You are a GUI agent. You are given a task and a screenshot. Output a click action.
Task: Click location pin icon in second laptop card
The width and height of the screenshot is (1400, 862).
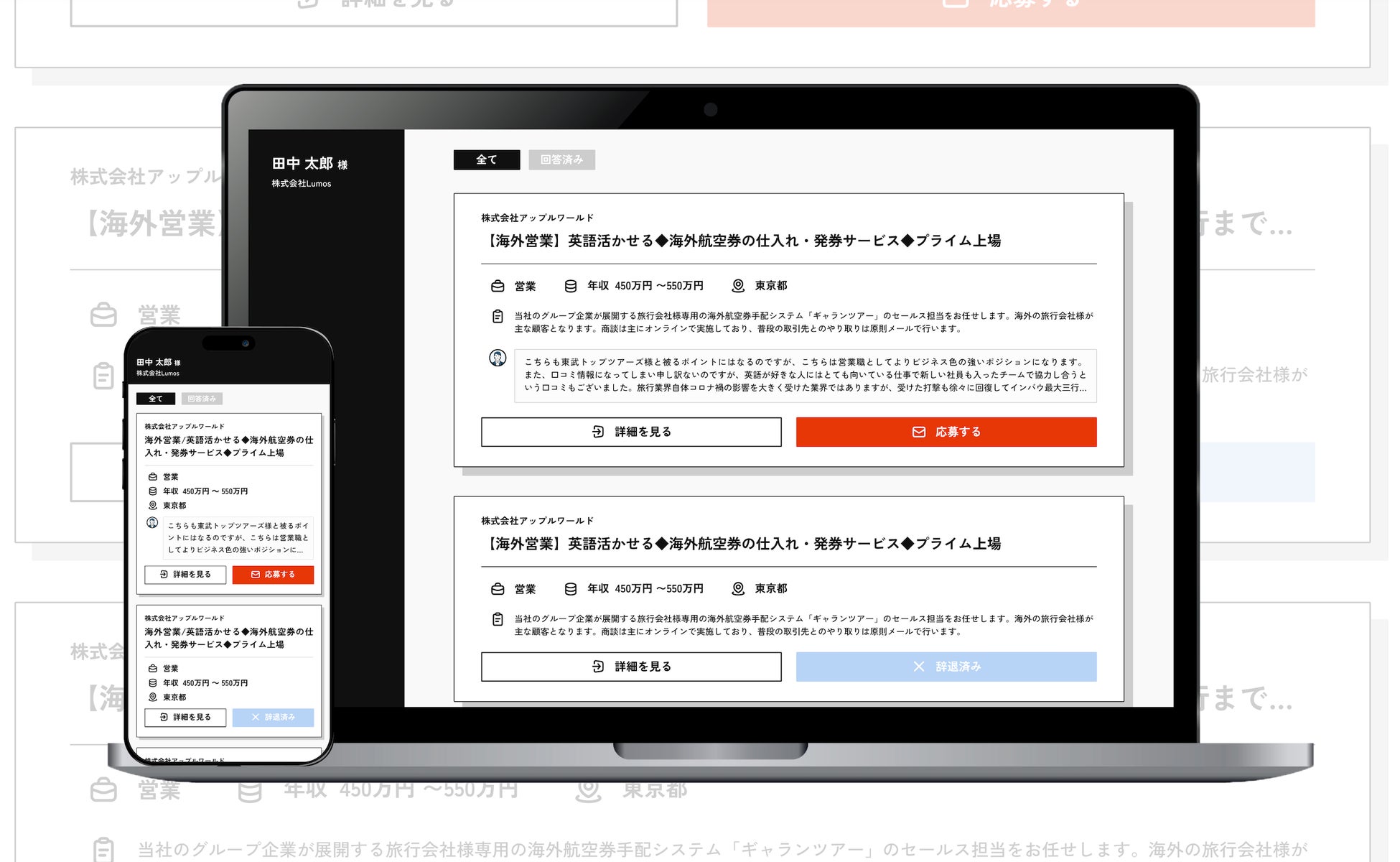[737, 589]
